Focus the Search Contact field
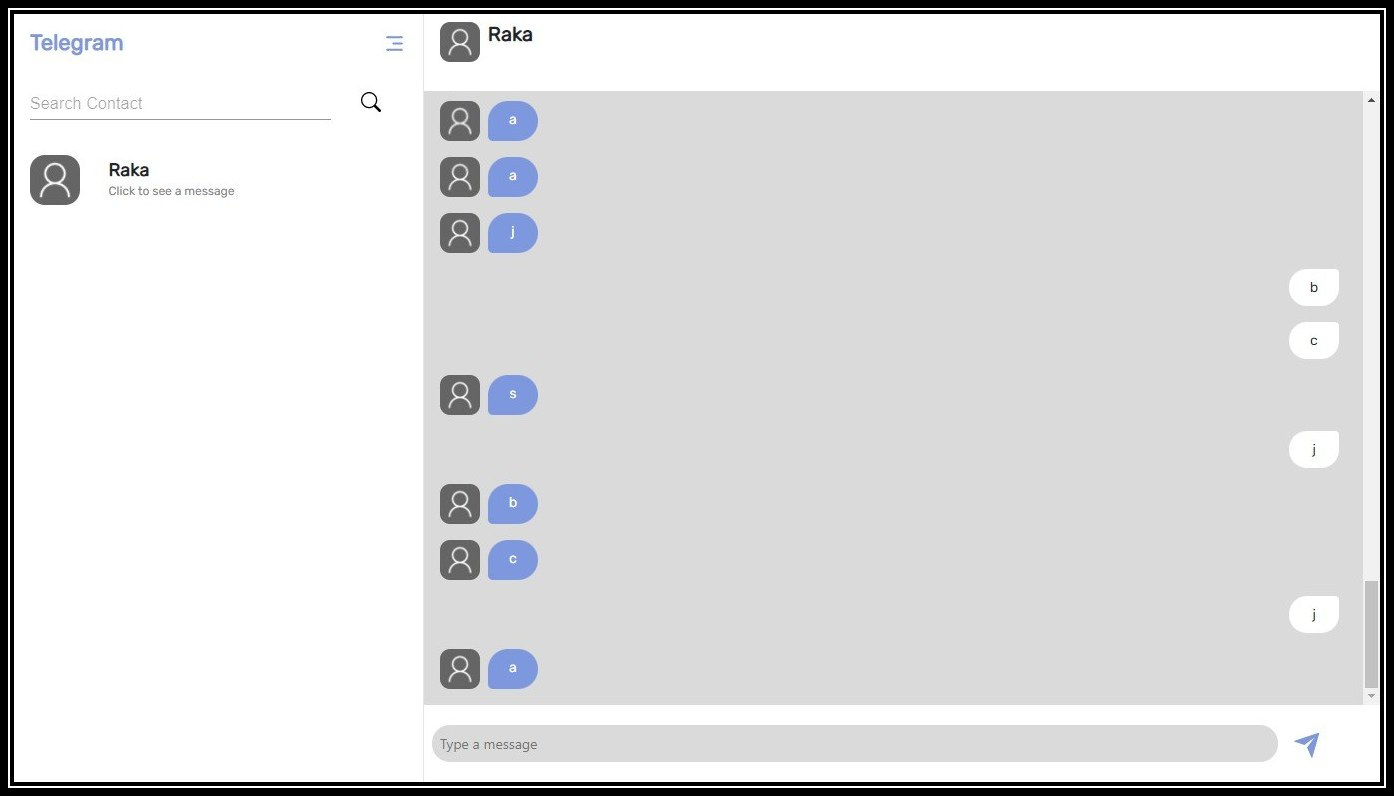Viewport: 1394px width, 796px height. pos(180,103)
